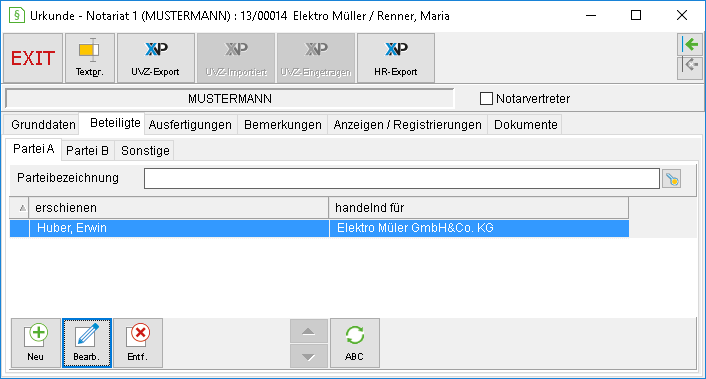Viewport: 706px width, 379px height.
Task: Click the red EXIT button
Action: click(33, 58)
